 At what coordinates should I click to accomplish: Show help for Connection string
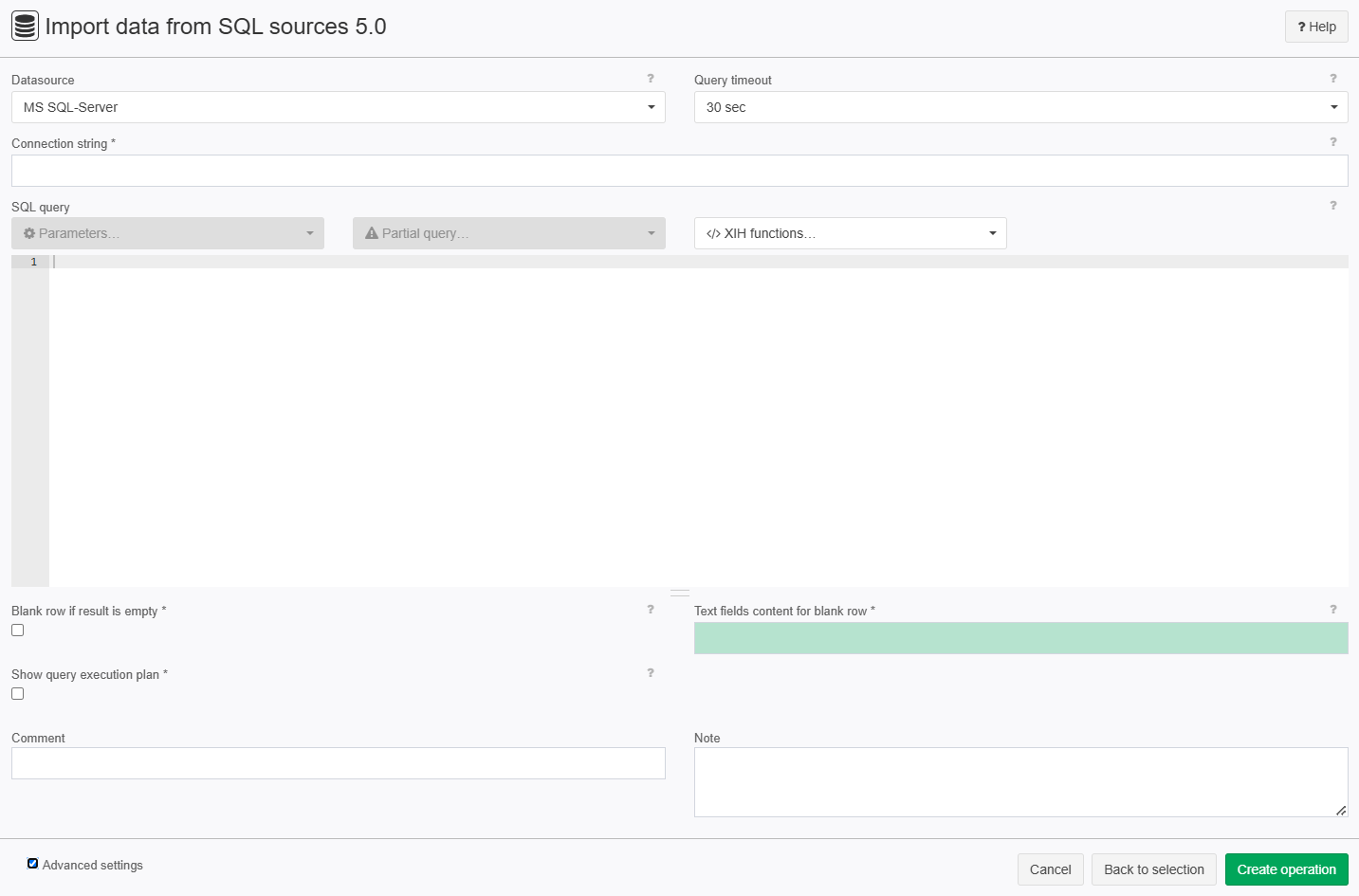click(x=1333, y=142)
